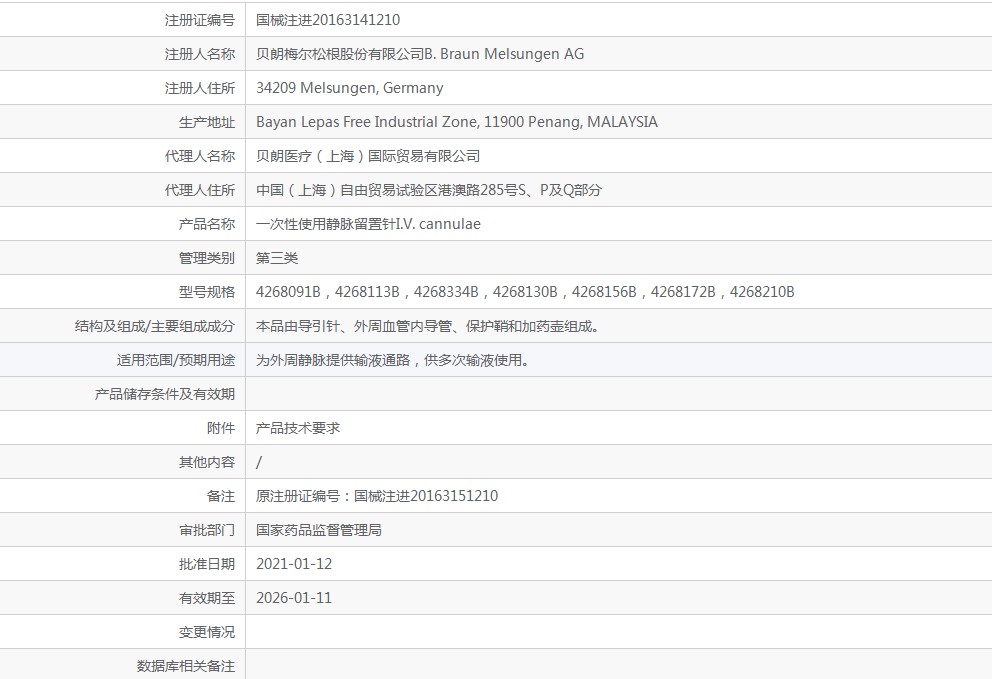The width and height of the screenshot is (992, 679).
Task: Select approval date 2021-01-12
Action: 294,564
